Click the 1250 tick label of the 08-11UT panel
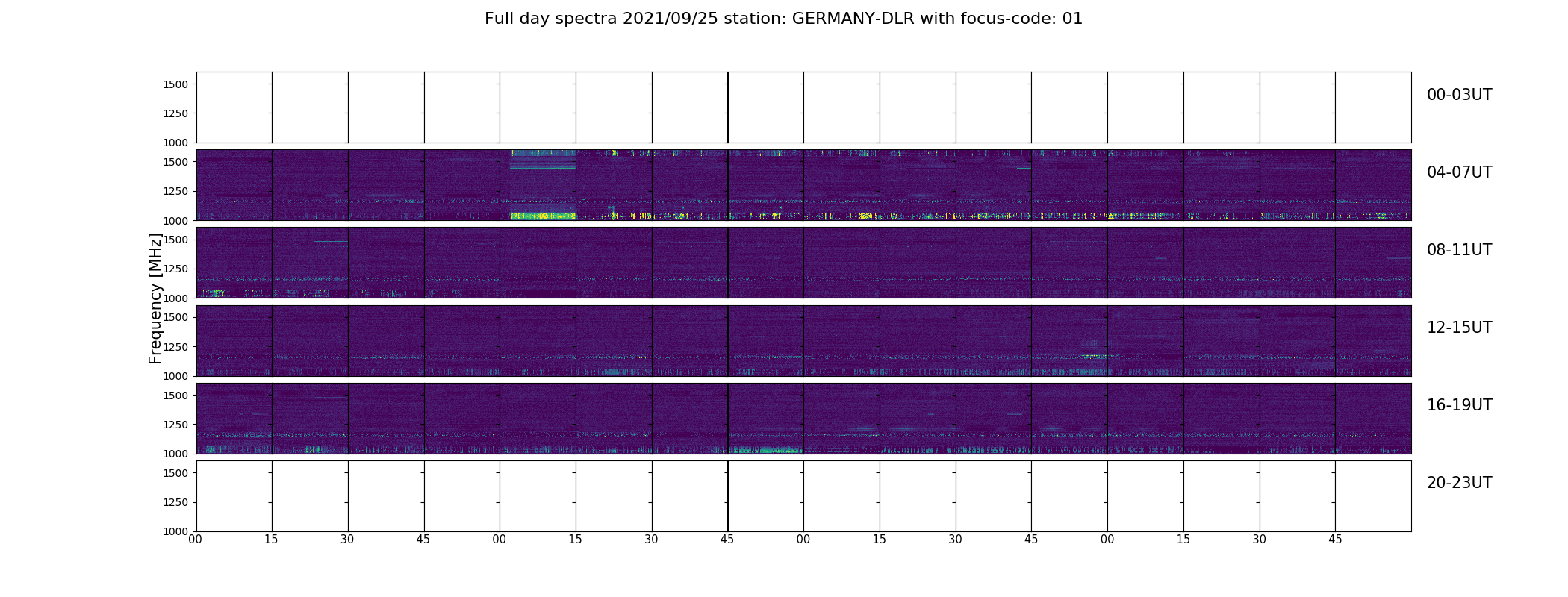 tap(175, 269)
